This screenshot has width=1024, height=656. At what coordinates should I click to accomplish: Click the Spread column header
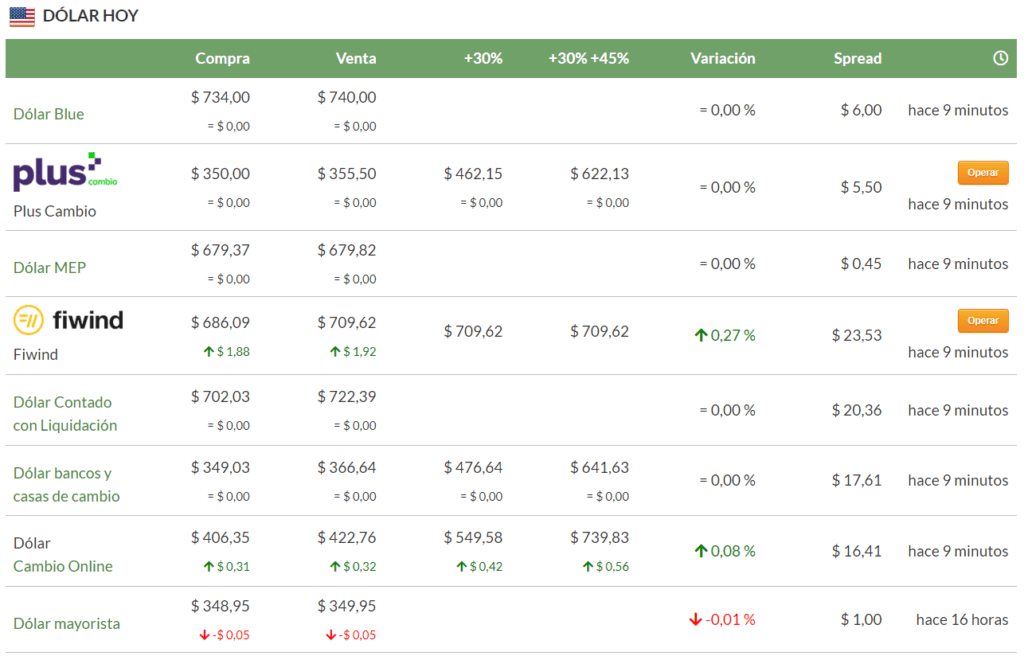click(857, 58)
